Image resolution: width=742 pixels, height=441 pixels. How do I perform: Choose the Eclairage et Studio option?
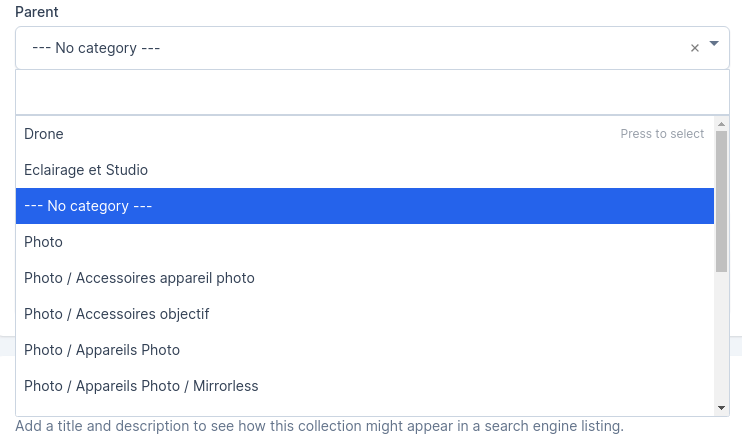(x=365, y=170)
